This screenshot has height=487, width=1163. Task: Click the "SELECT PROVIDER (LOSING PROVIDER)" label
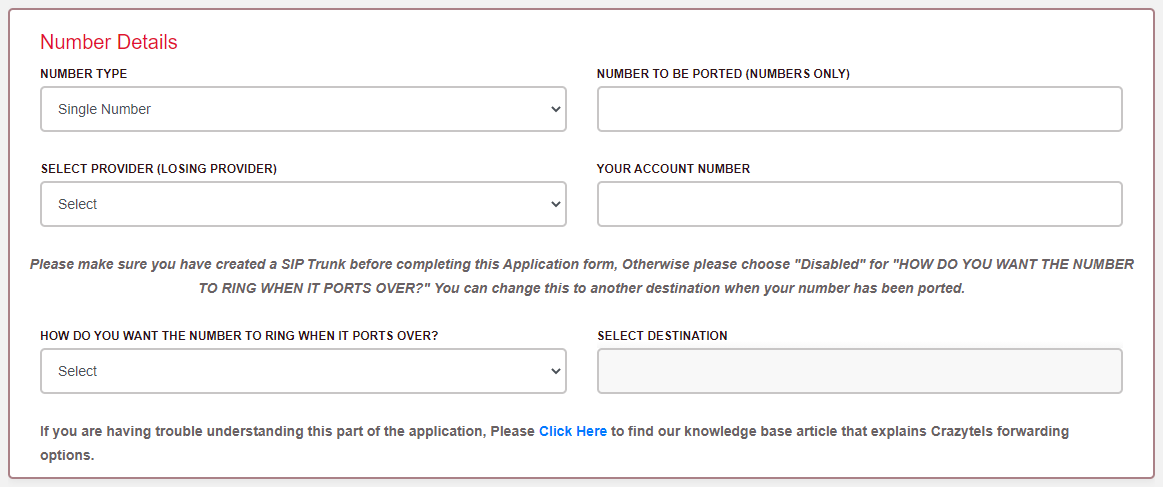point(159,169)
